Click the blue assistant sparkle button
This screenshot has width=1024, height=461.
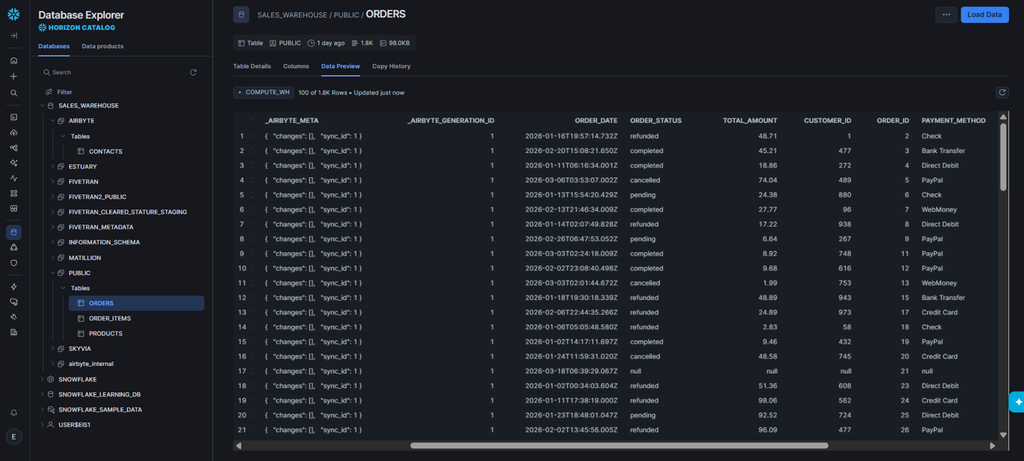1017,402
